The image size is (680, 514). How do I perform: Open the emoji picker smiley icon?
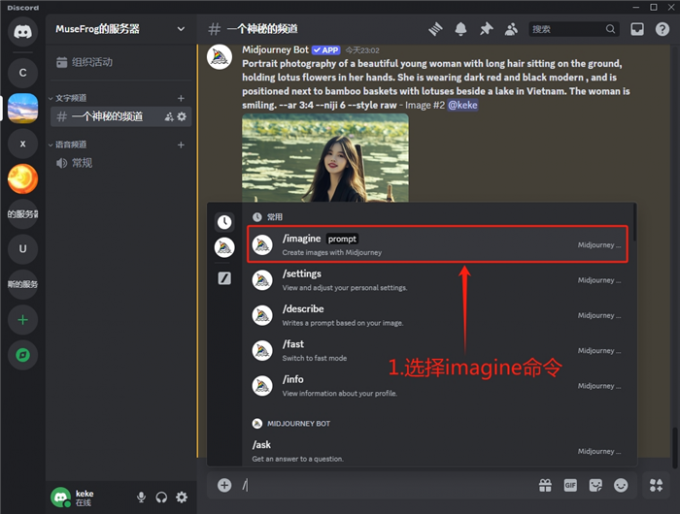pyautogui.click(x=621, y=485)
